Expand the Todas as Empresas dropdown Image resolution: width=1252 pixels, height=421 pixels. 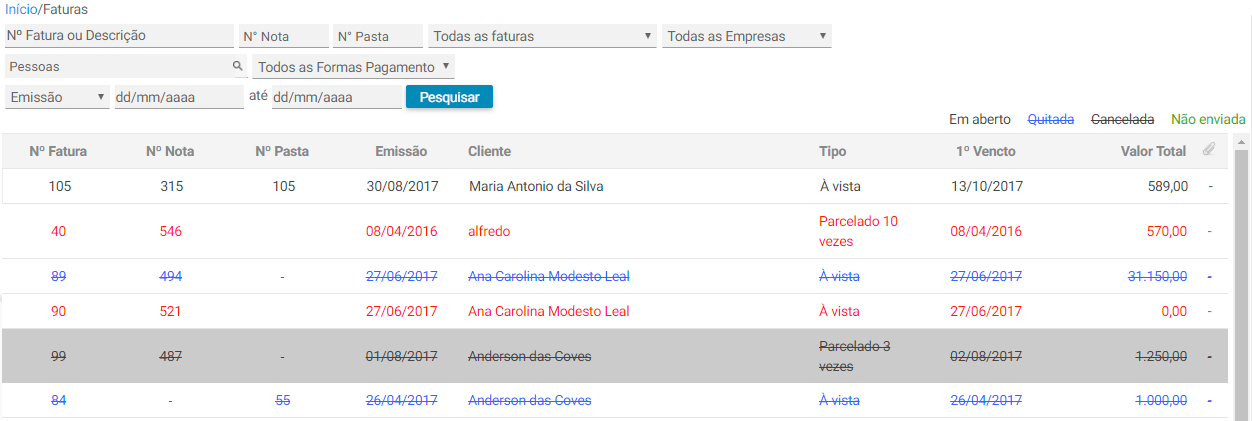(746, 36)
